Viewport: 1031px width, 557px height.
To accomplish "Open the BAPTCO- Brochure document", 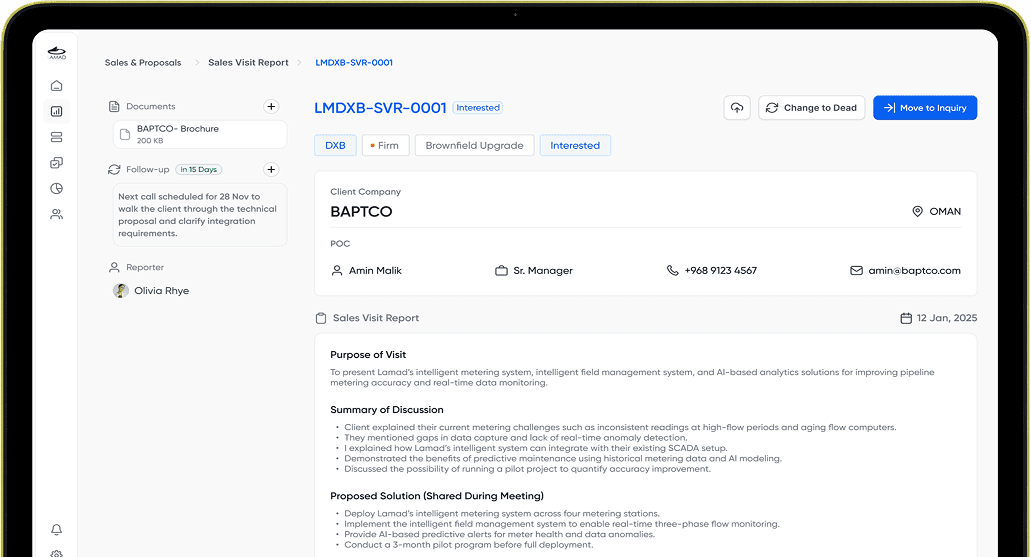I will click(x=200, y=134).
